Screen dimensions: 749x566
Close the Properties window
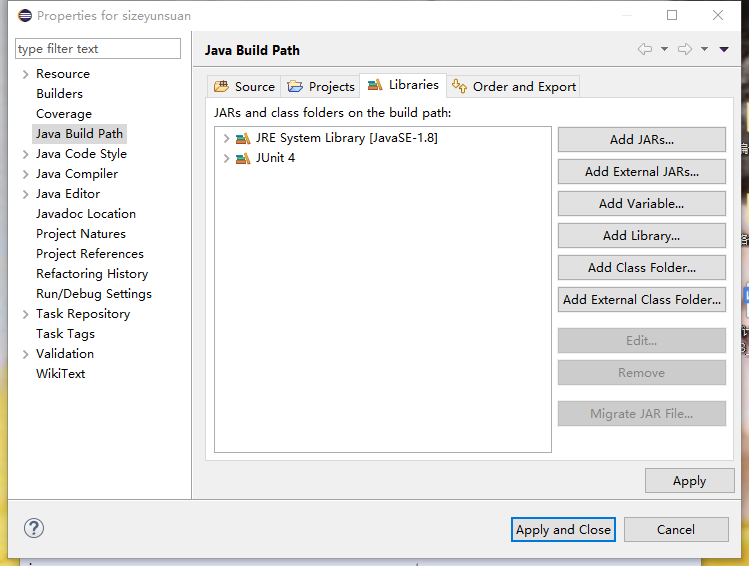(x=717, y=15)
